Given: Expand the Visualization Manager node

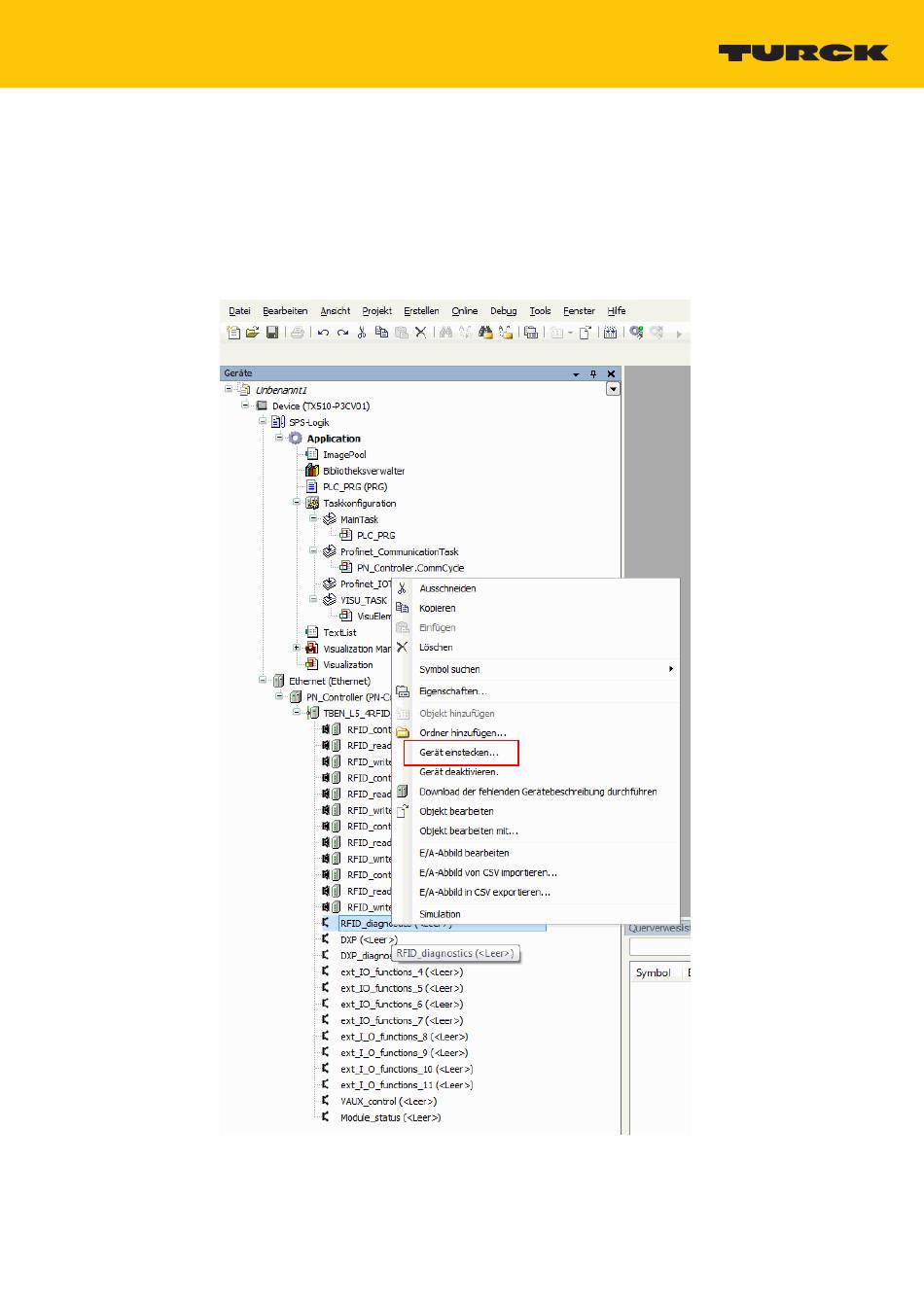Looking at the screenshot, I should pyautogui.click(x=297, y=649).
